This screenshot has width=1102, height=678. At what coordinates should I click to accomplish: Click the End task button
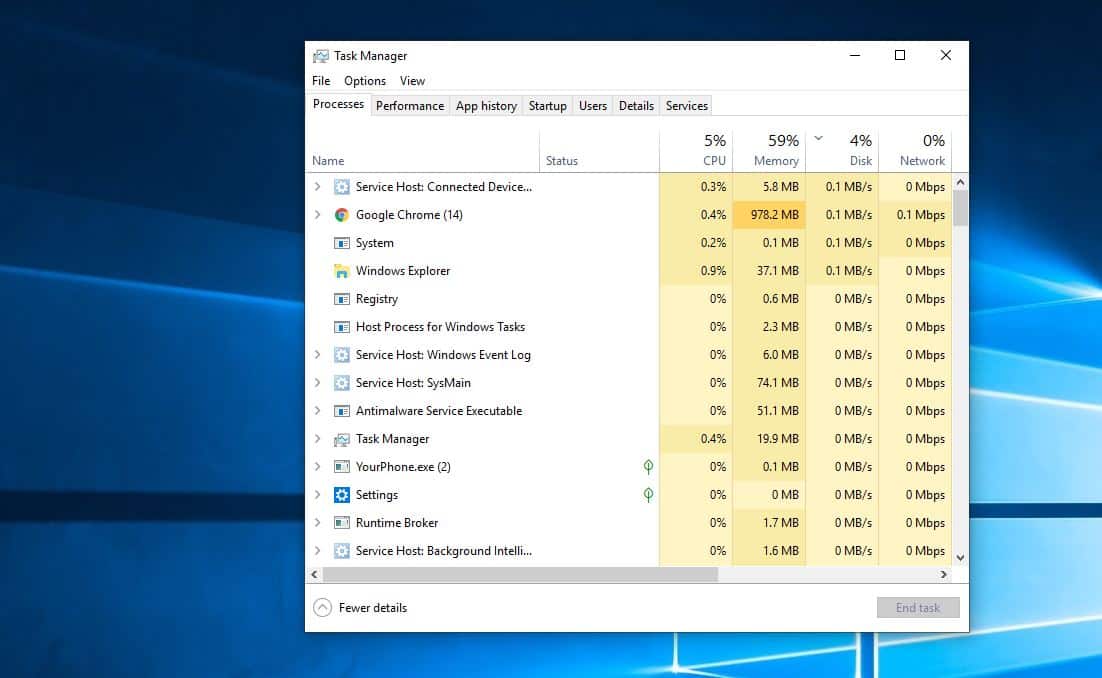918,608
